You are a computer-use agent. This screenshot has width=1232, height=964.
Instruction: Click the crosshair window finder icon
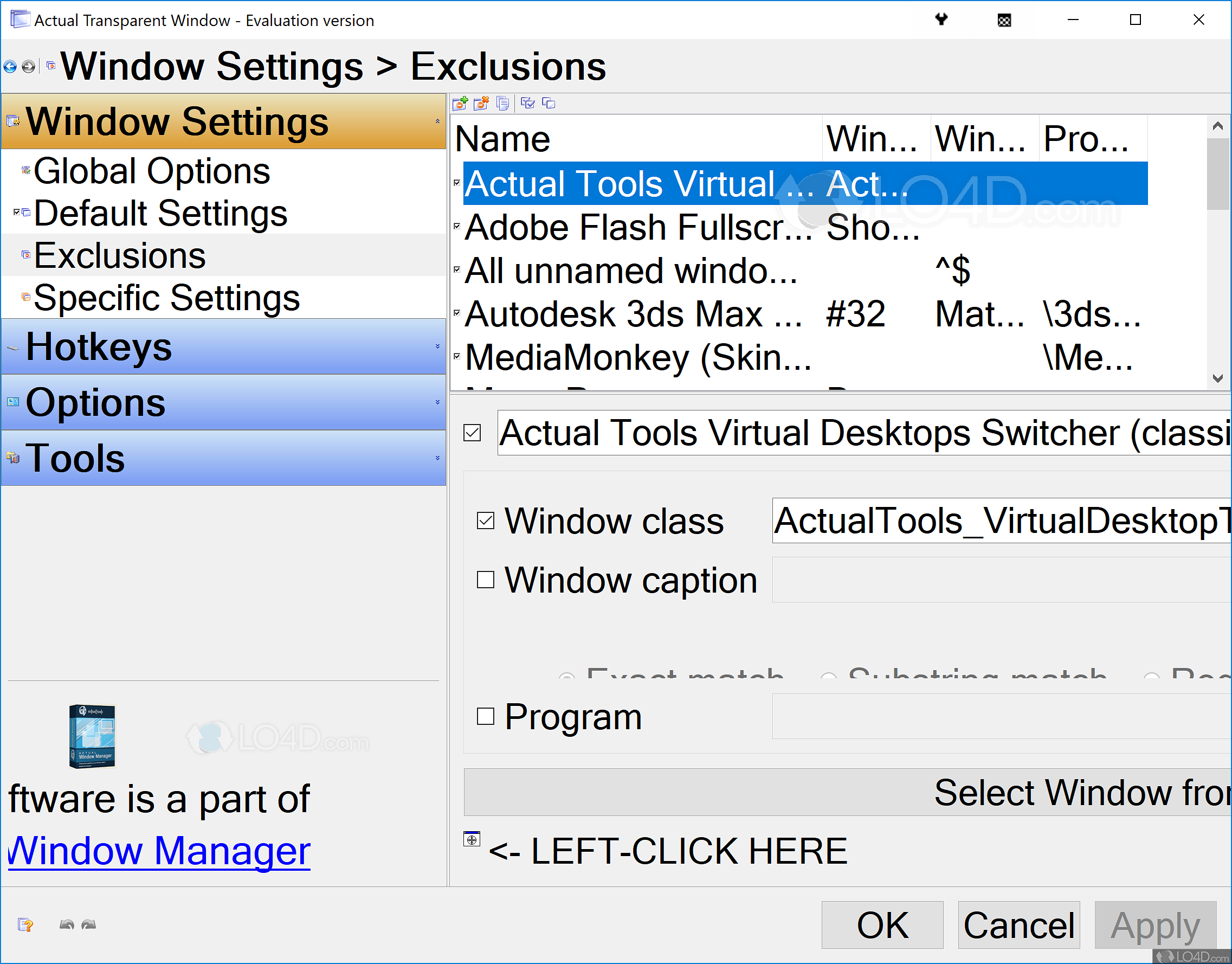pos(472,839)
